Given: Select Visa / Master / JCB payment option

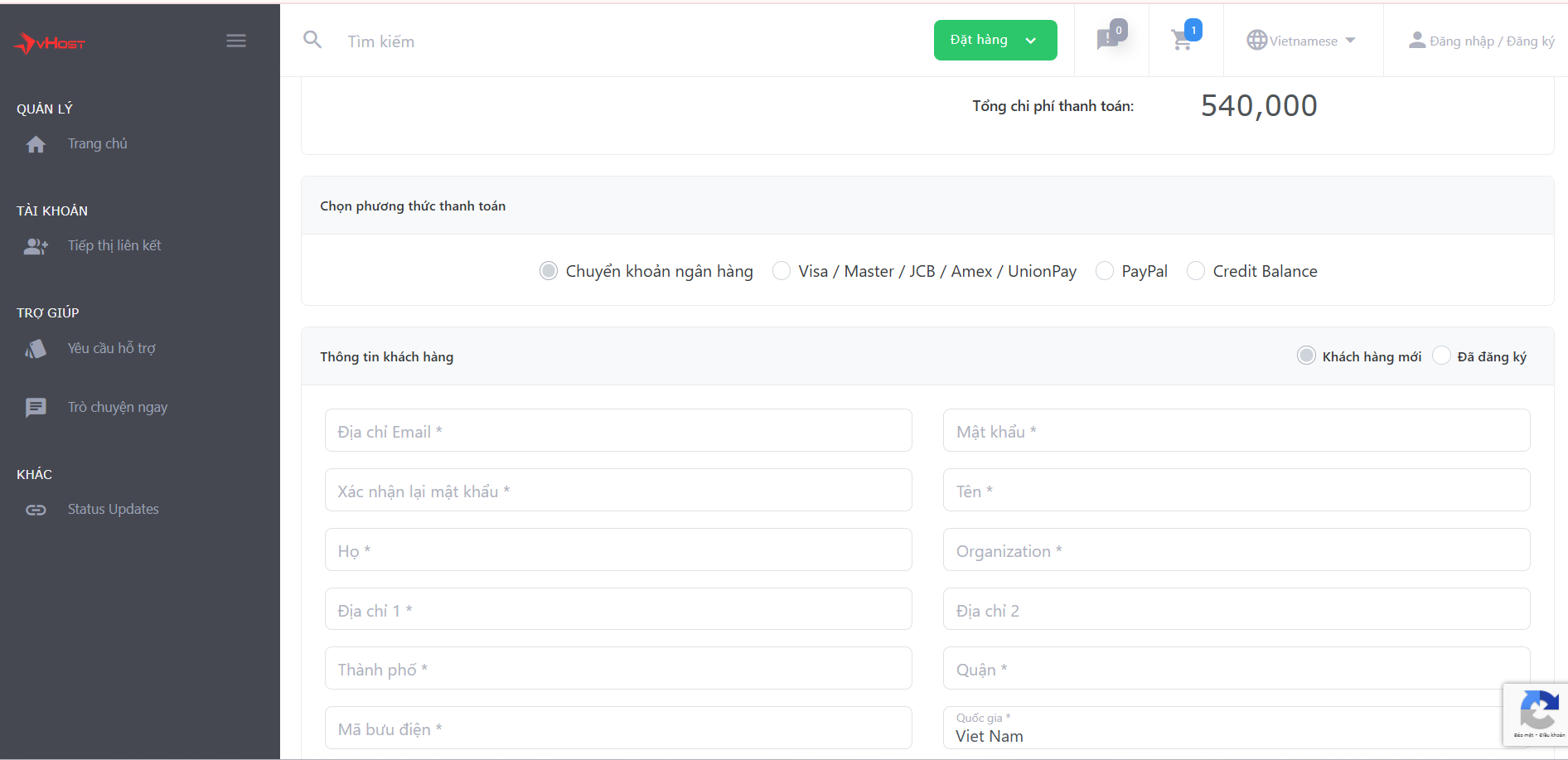Looking at the screenshot, I should coord(782,271).
